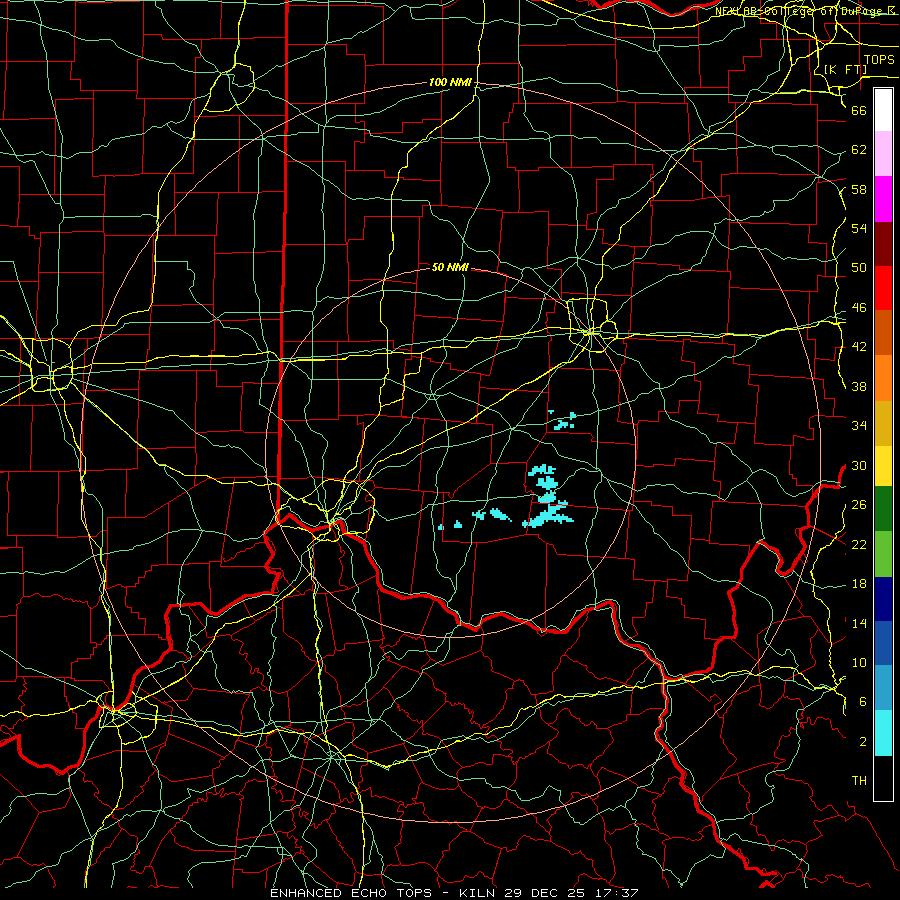This screenshot has width=900, height=900.
Task: Click the light orange legend swatch
Action: click(x=883, y=378)
